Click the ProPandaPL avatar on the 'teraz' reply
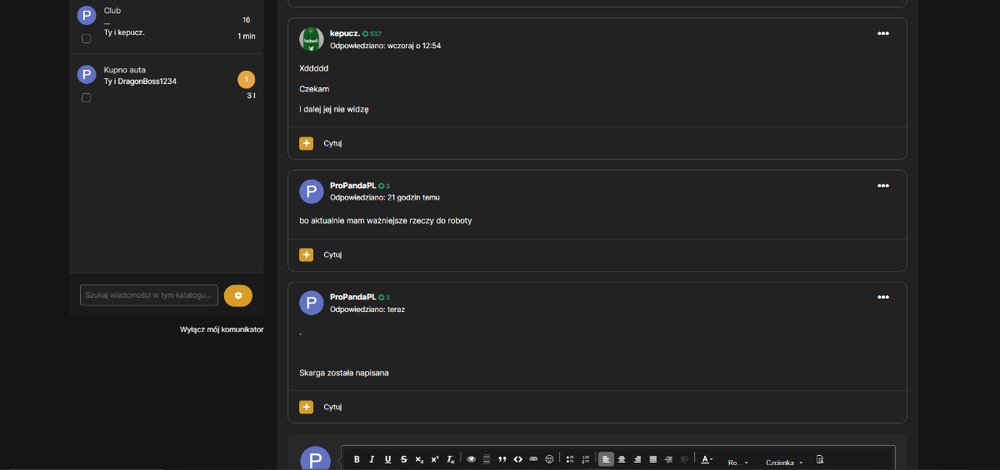The image size is (1000, 470). click(x=311, y=303)
